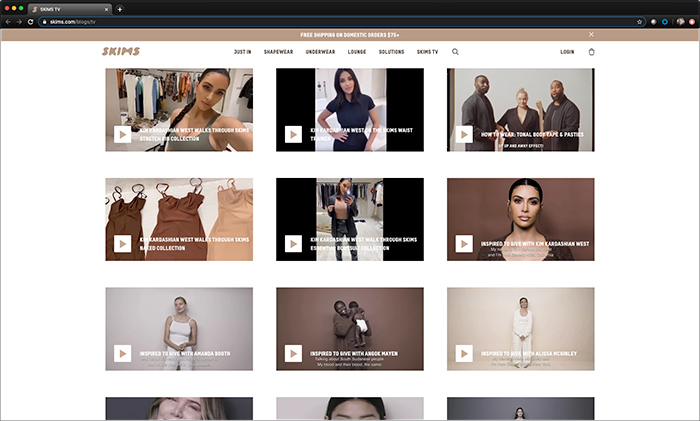Open Inspired to Give with Amanda Booth title
The image size is (700, 421).
185,354
